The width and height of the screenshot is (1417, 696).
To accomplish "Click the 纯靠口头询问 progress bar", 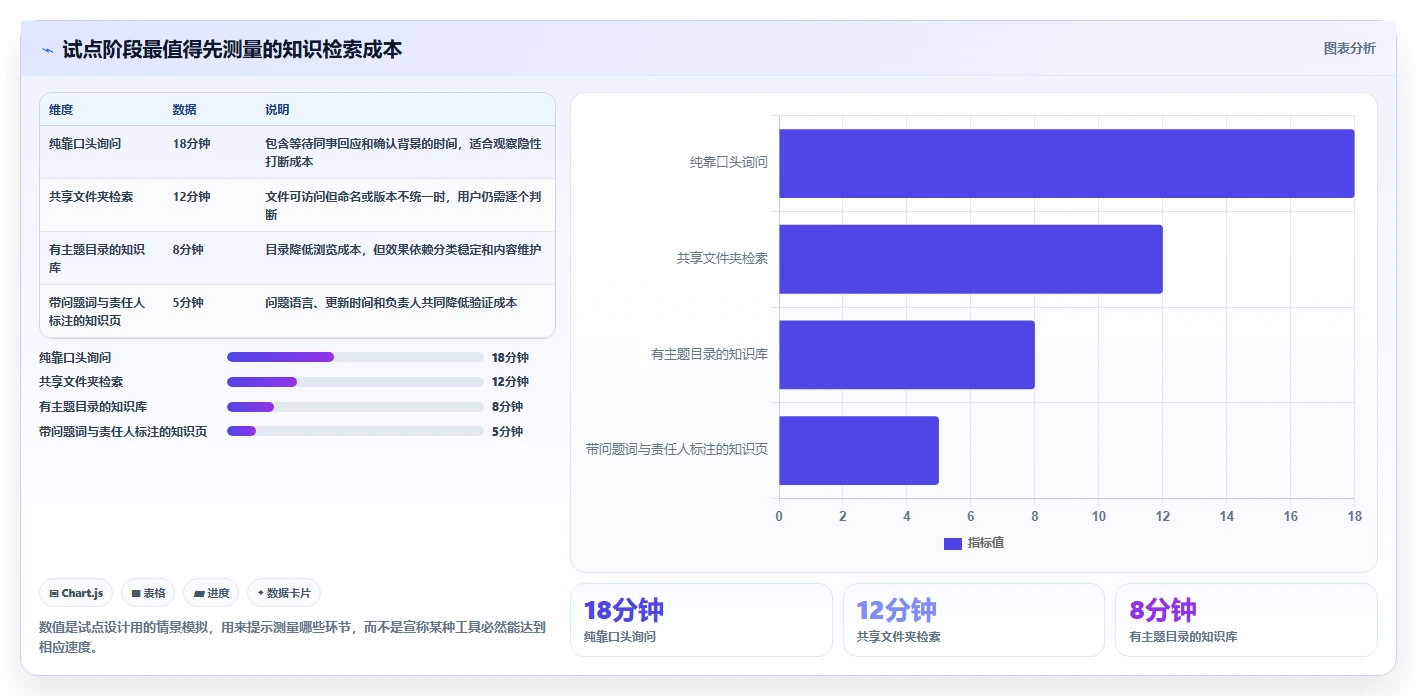I will tap(355, 357).
